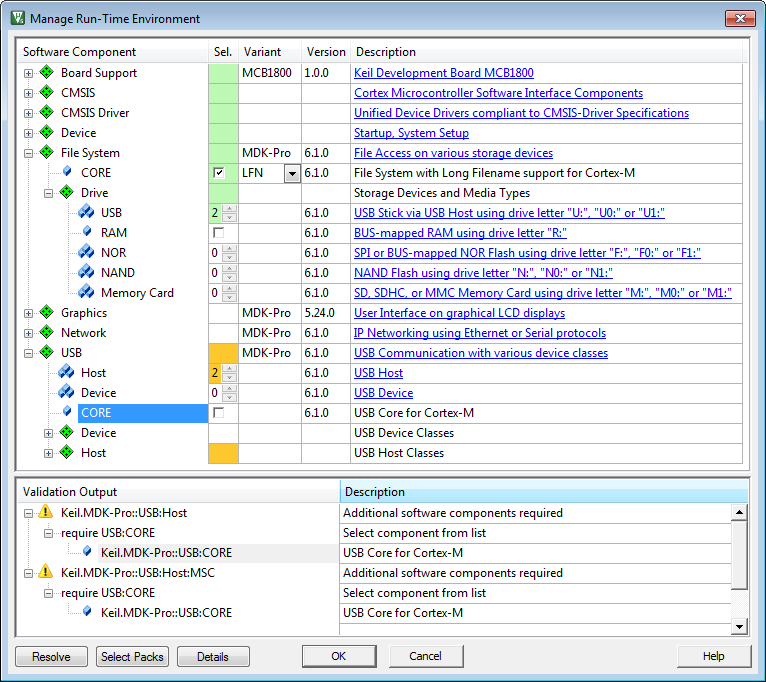Collapse the Drive tree node
This screenshot has height=682, width=766.
tap(49, 193)
